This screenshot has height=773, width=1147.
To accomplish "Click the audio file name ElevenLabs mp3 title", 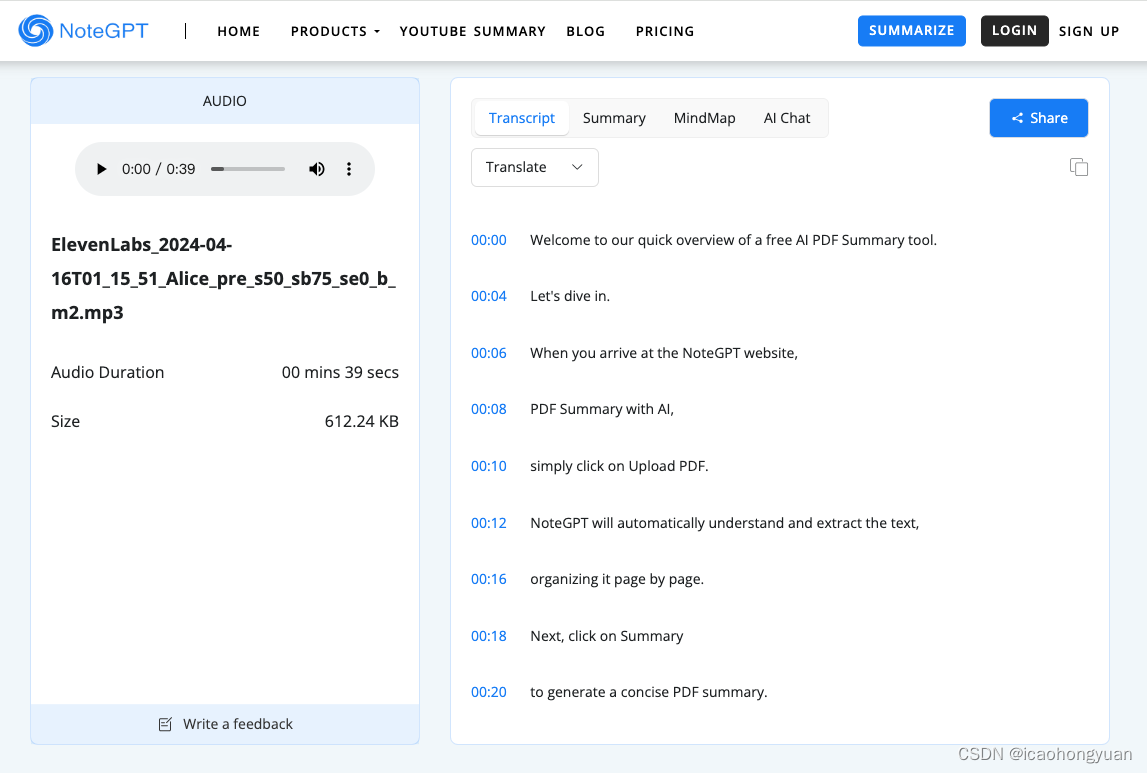I will point(224,279).
